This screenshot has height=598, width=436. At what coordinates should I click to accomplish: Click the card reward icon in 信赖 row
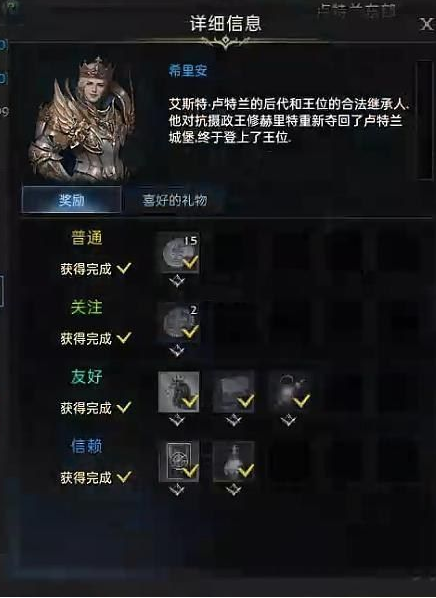tap(179, 461)
